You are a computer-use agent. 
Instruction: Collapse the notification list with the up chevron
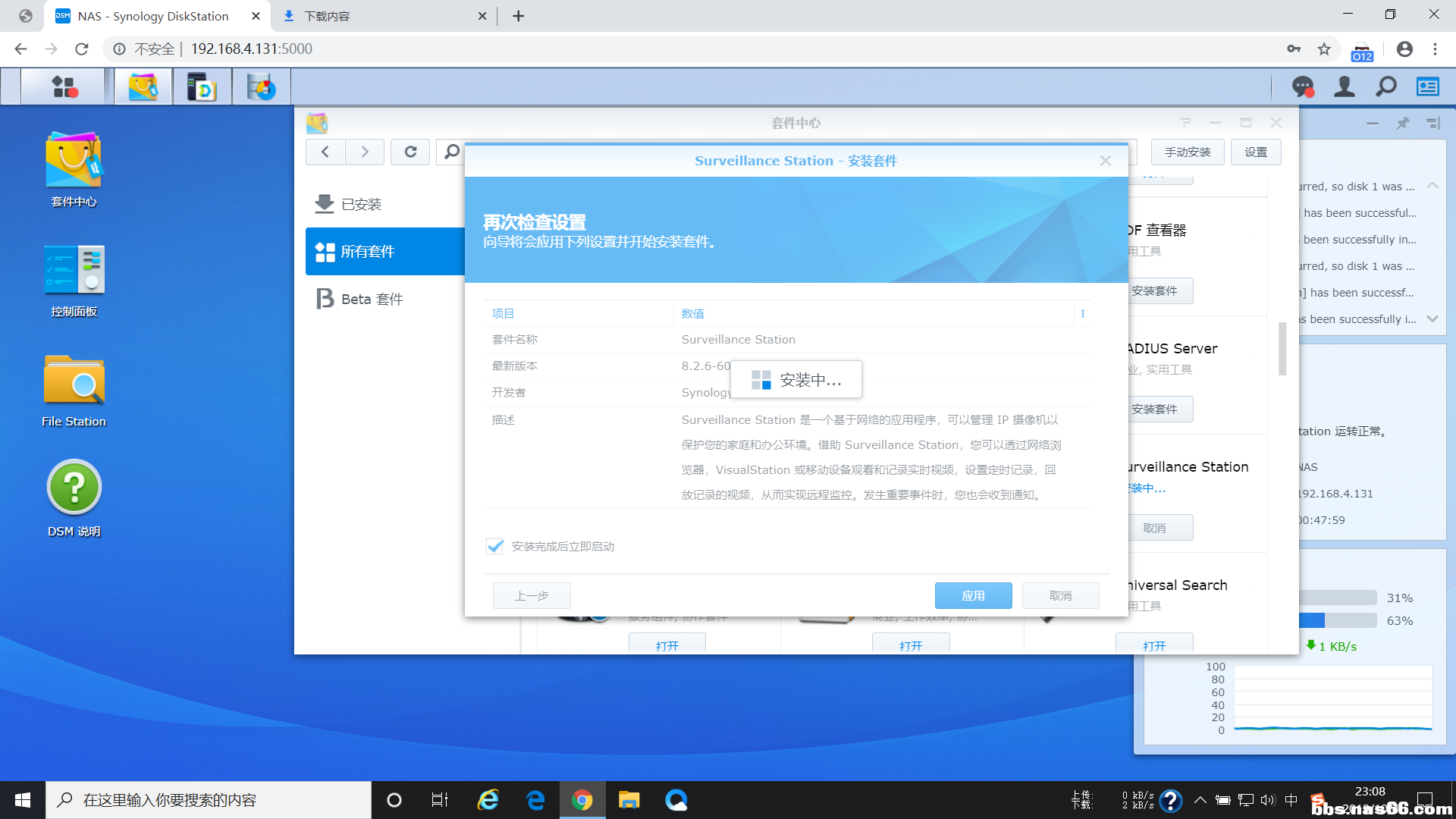coord(1432,185)
